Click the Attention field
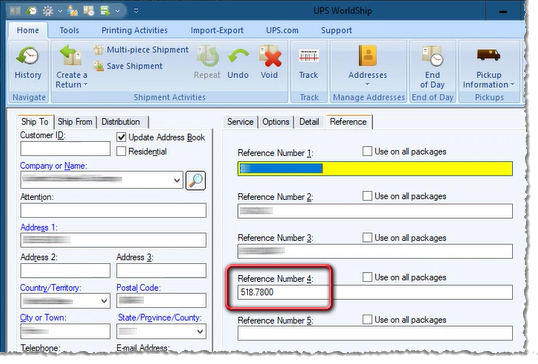This screenshot has height=364, width=538. pos(113,210)
